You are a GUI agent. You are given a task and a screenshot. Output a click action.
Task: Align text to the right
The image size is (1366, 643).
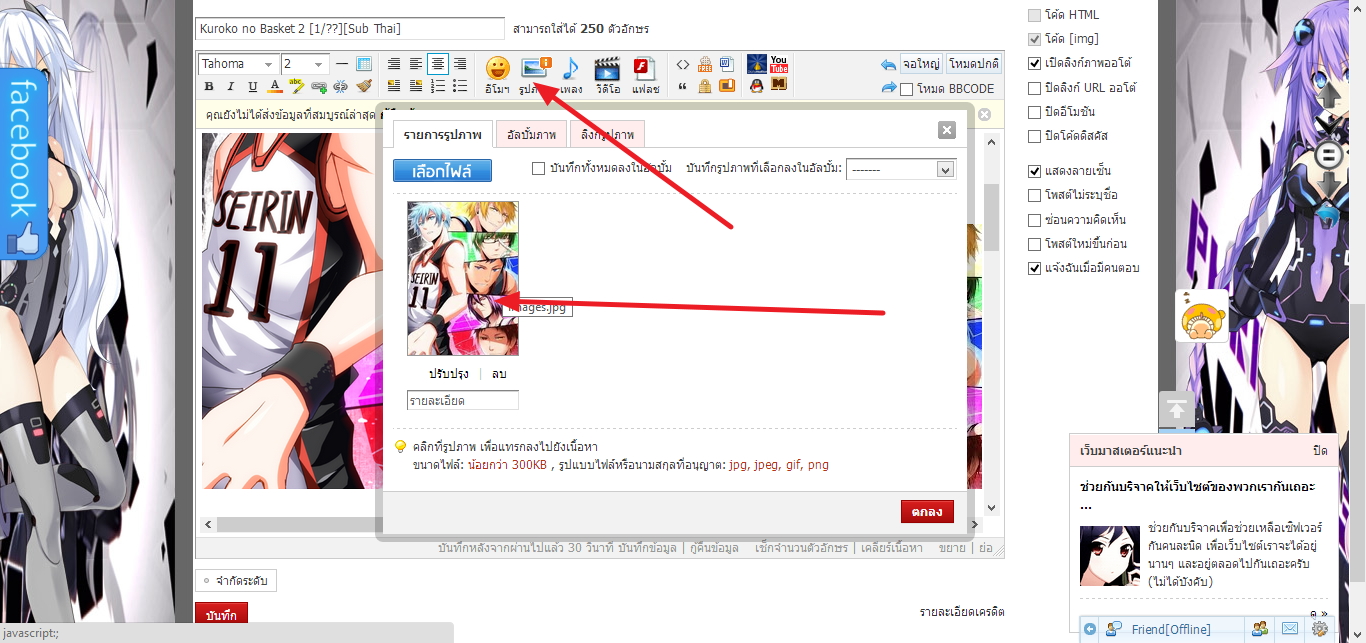tap(460, 64)
